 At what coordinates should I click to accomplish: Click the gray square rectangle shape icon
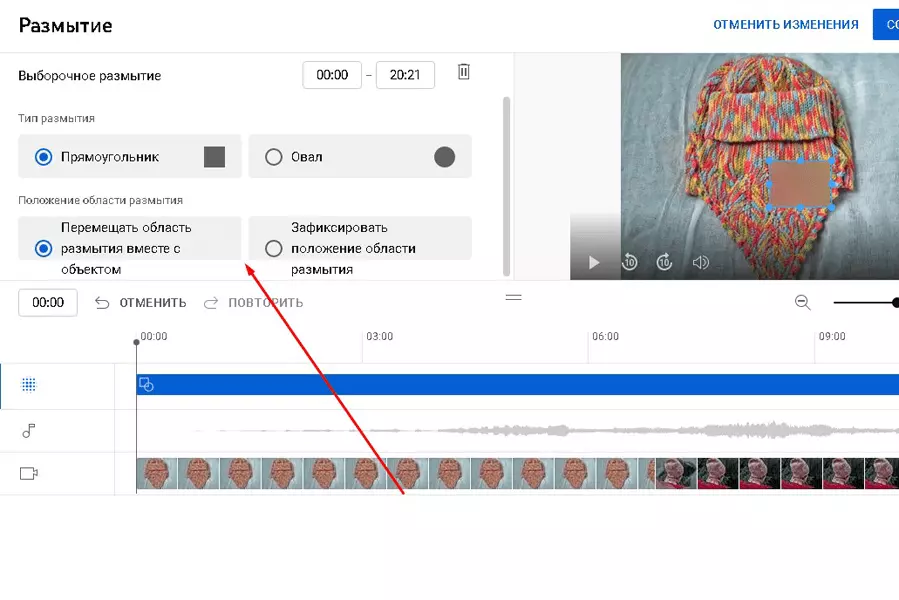[x=214, y=157]
